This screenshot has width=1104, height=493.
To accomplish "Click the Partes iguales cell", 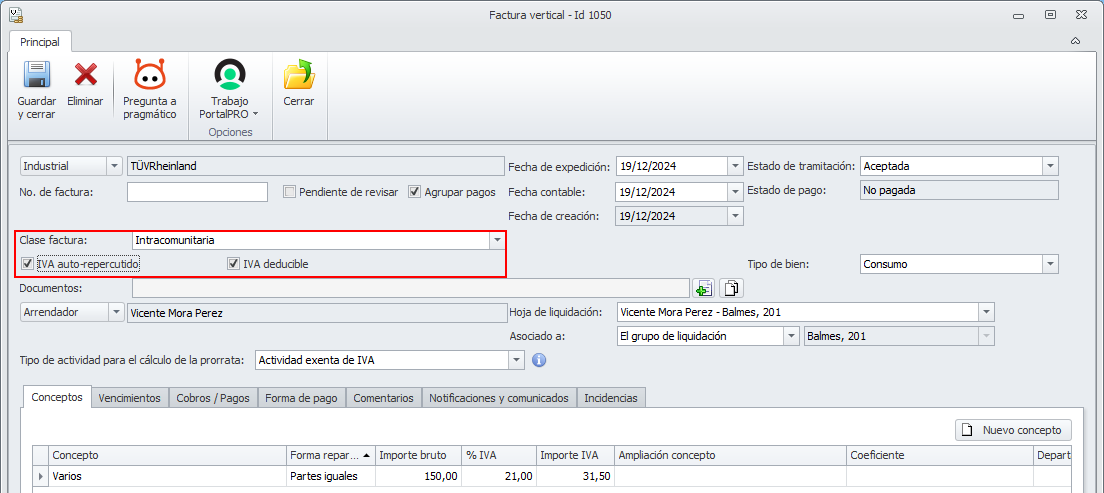I will click(331, 476).
